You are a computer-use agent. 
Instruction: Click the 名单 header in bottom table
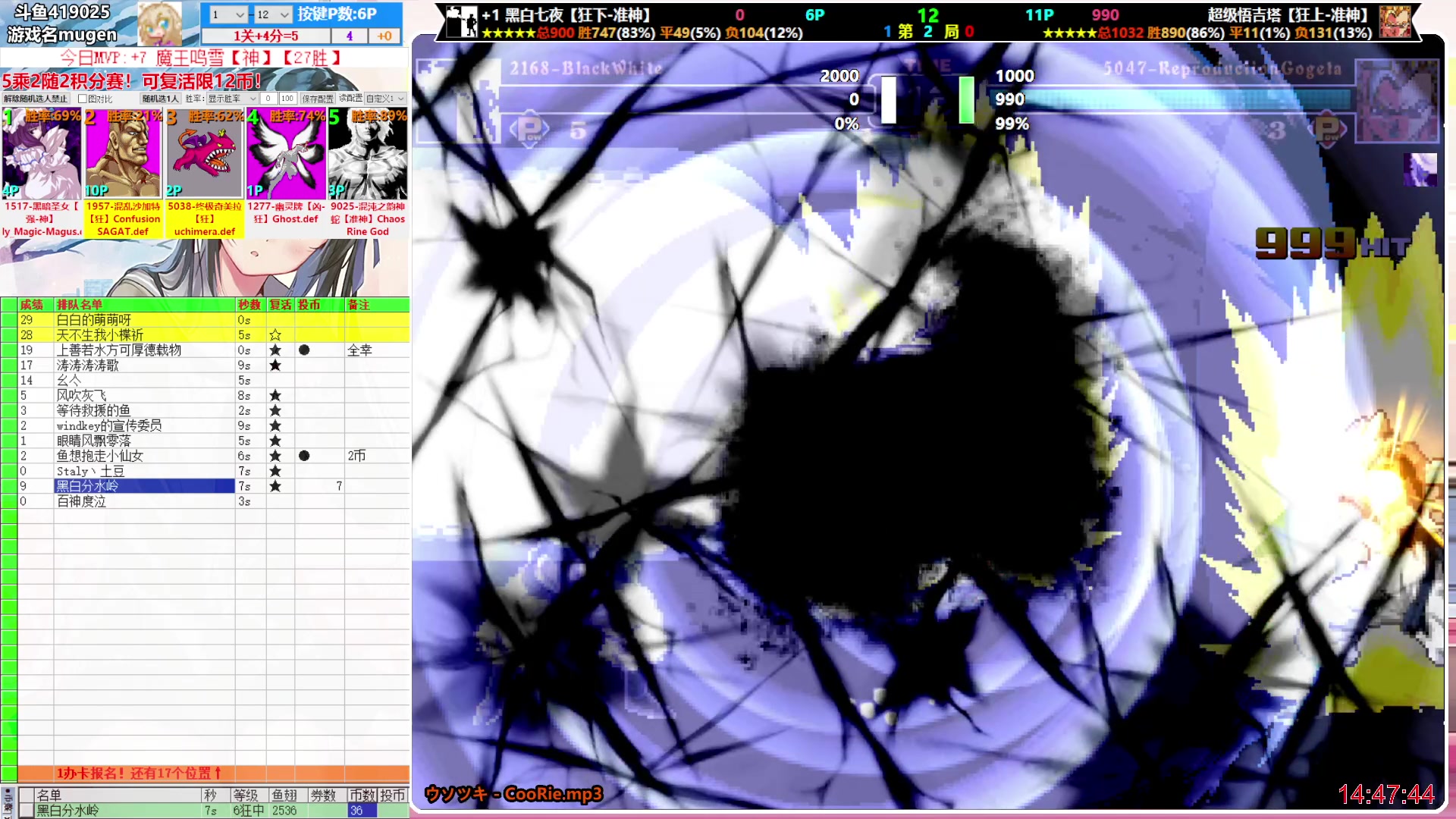(x=118, y=795)
